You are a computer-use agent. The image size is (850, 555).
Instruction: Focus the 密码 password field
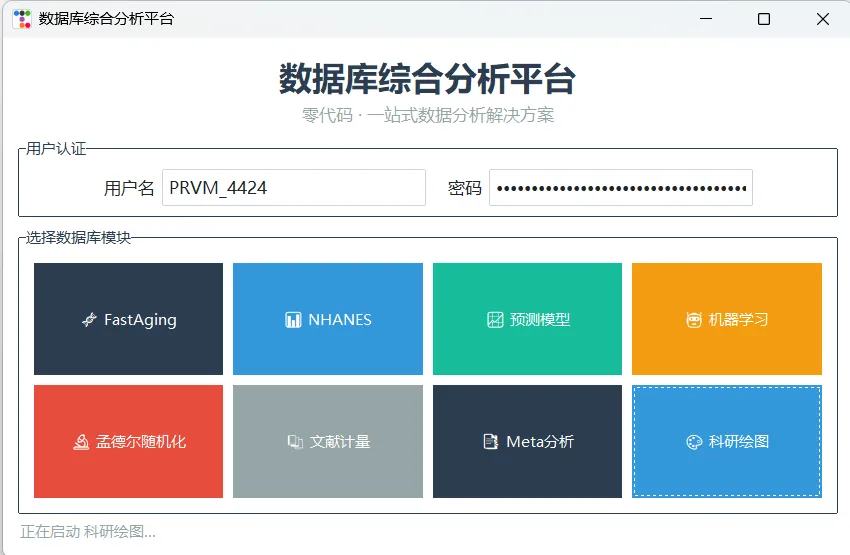[621, 188]
